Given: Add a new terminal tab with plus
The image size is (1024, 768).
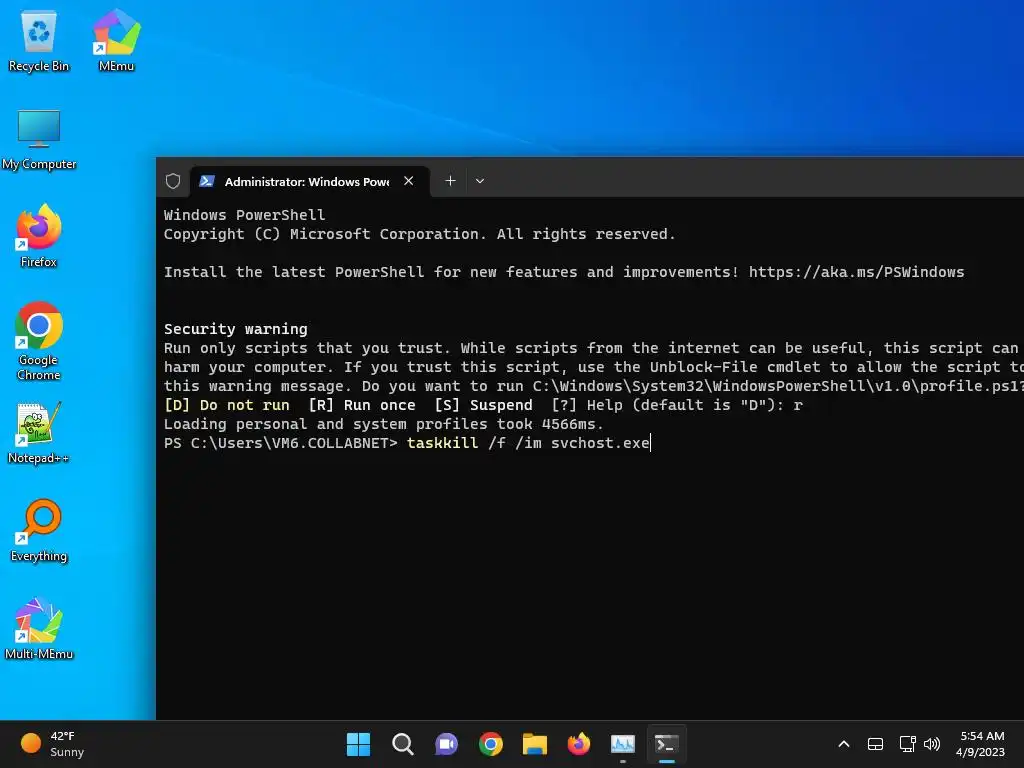Looking at the screenshot, I should point(450,181).
